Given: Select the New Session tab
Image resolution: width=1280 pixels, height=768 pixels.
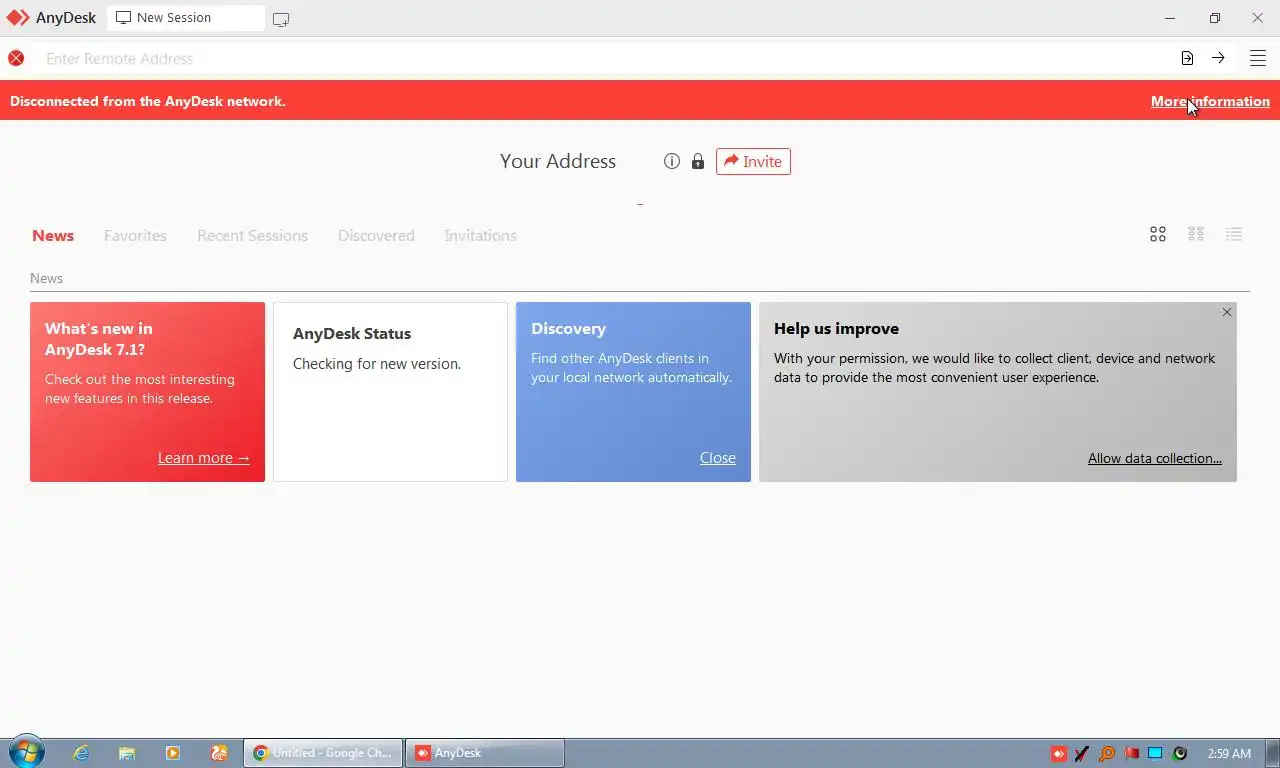Looking at the screenshot, I should tap(186, 18).
